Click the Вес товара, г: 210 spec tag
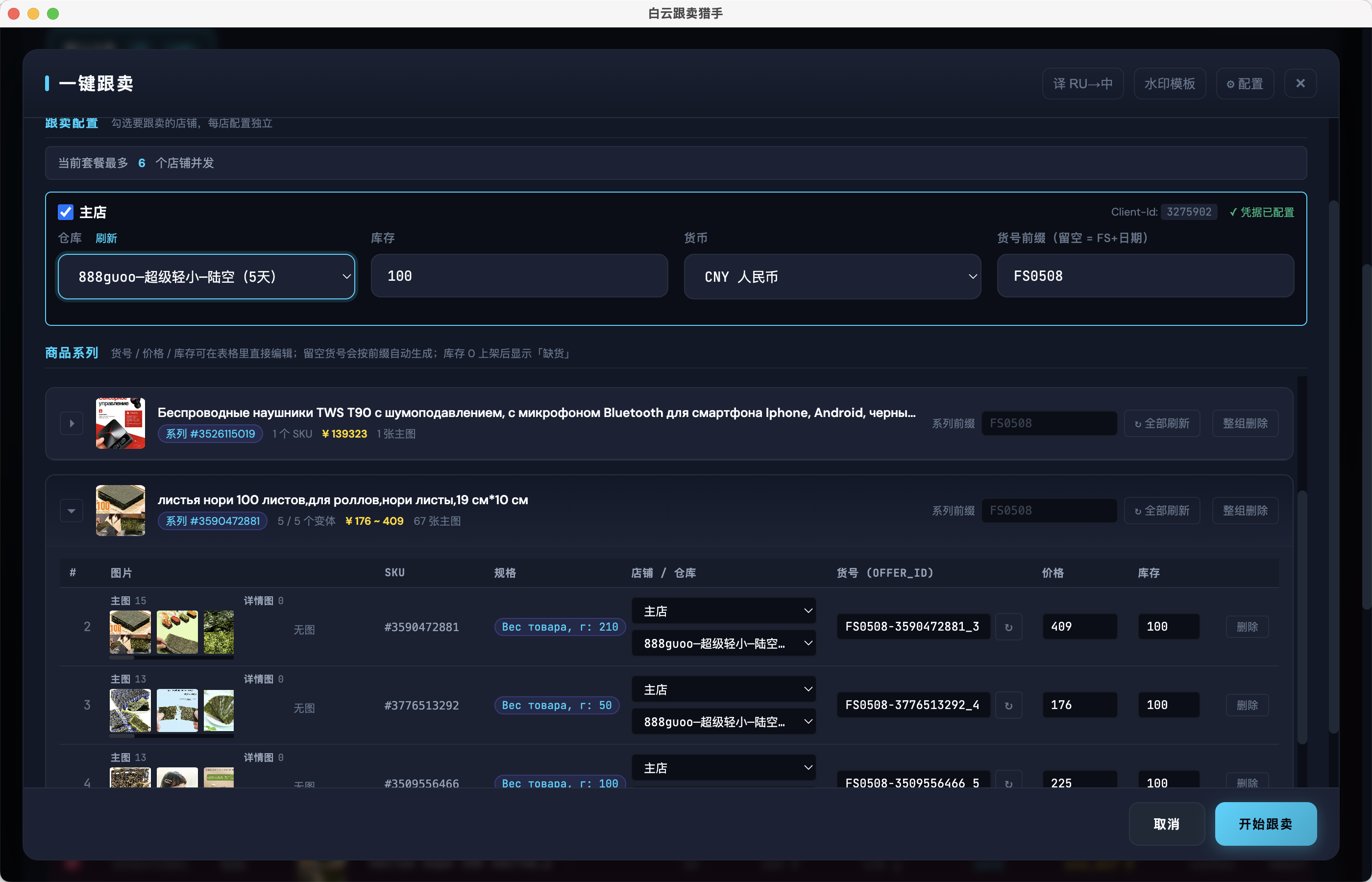Image resolution: width=1372 pixels, height=882 pixels. (x=560, y=627)
